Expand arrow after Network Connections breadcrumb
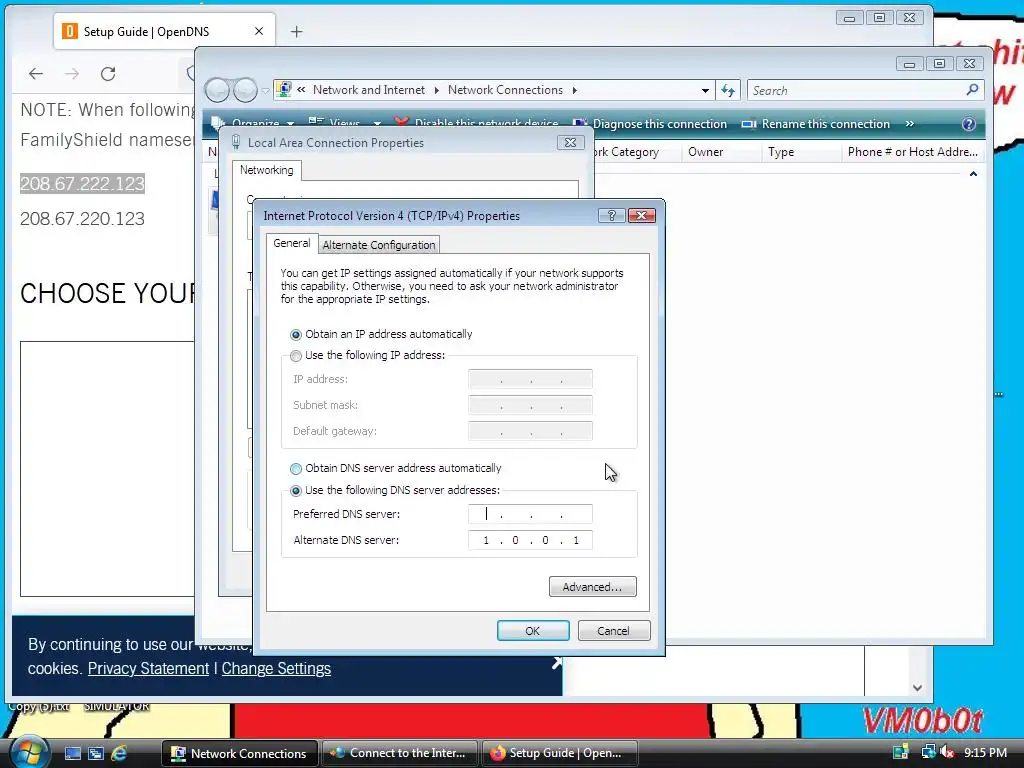The height and width of the screenshot is (768, 1024). tap(575, 90)
